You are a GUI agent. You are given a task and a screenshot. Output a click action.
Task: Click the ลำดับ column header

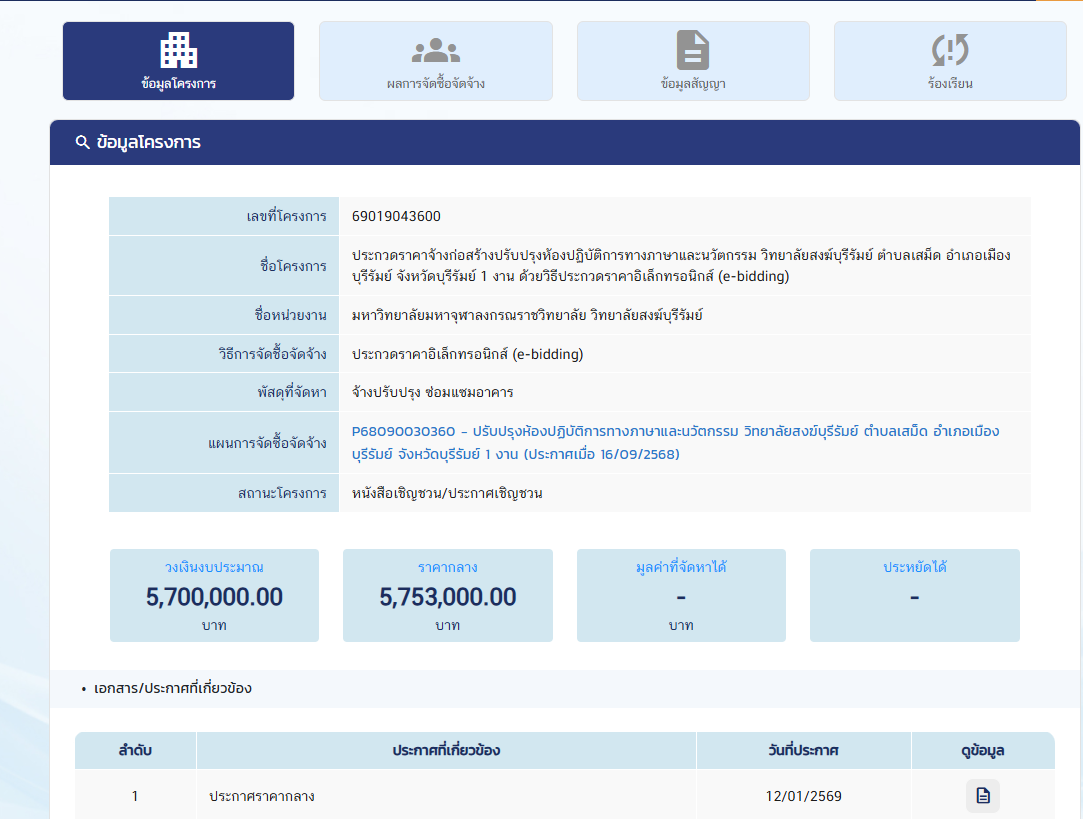click(135, 750)
